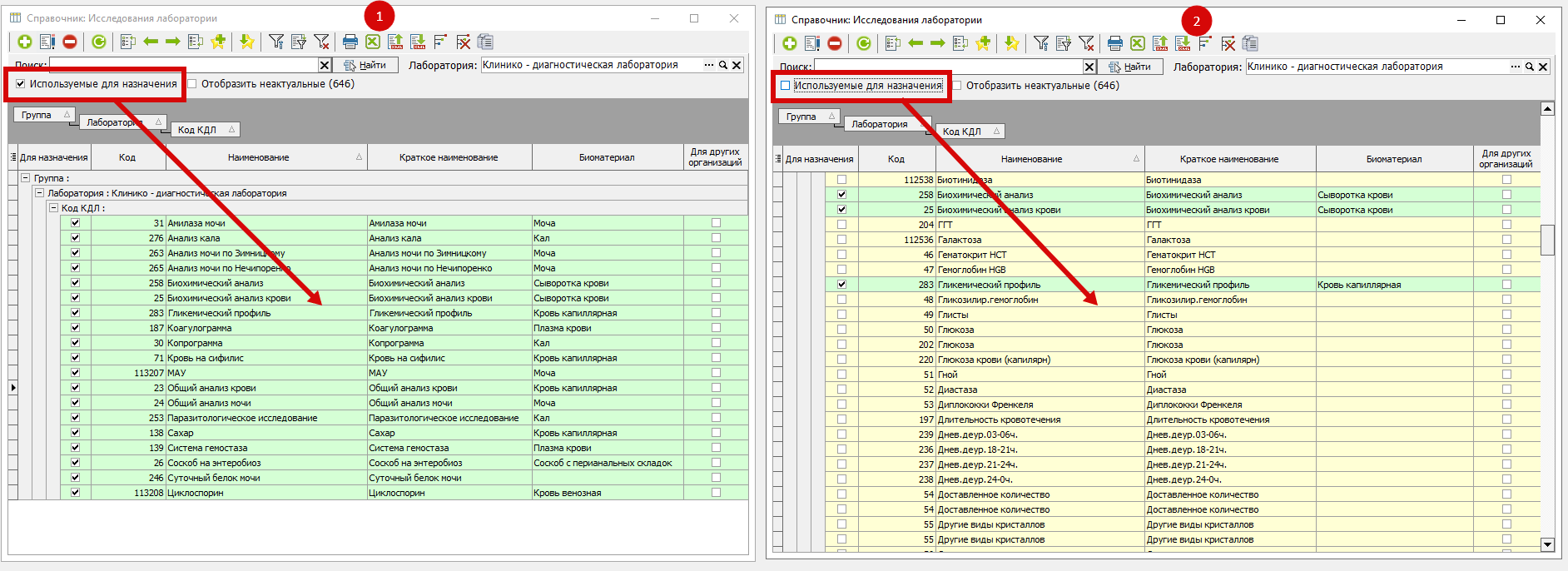Click 'Биоматериал' column header in right window

pyautogui.click(x=1394, y=159)
